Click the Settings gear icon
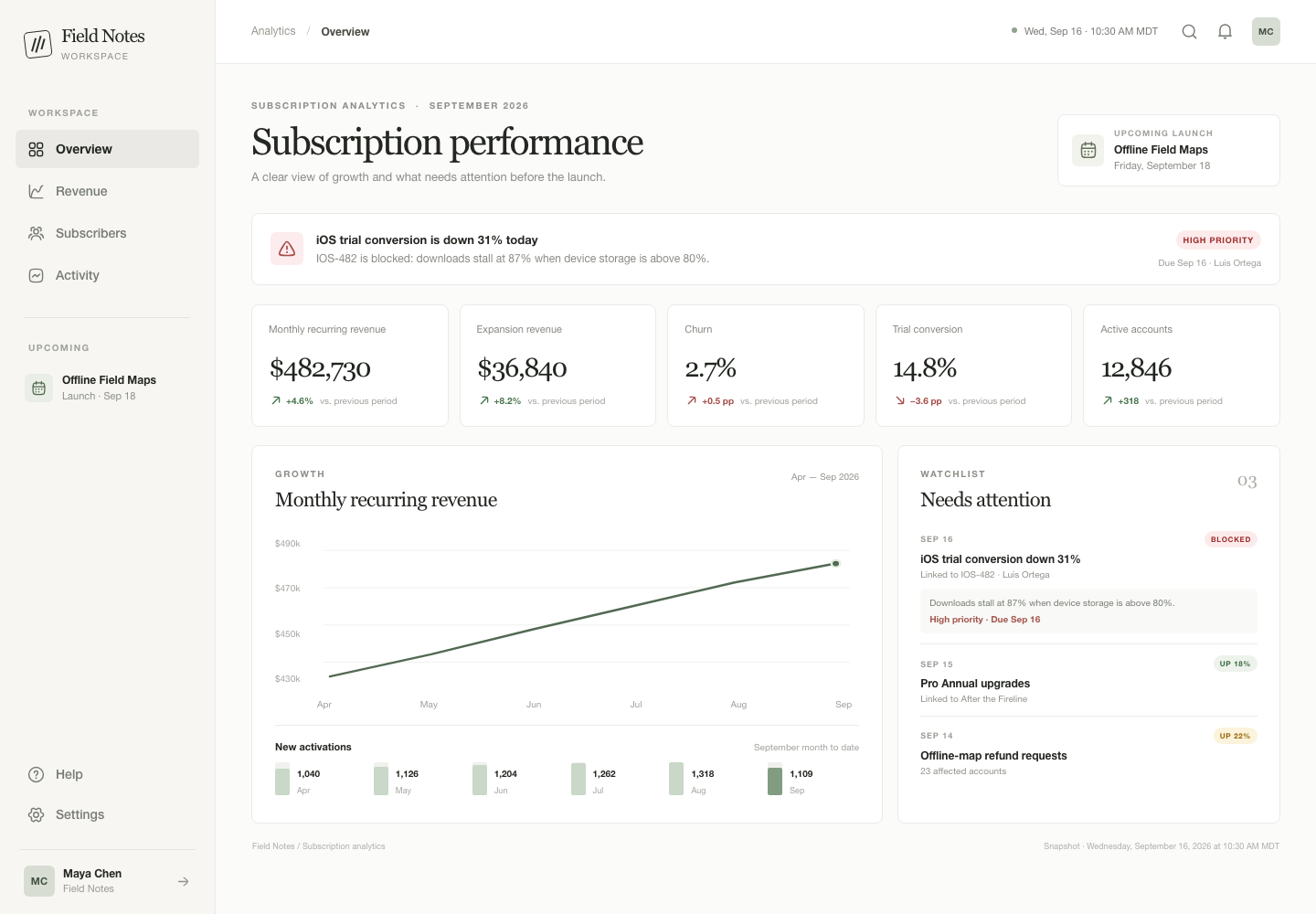Image resolution: width=1316 pixels, height=914 pixels. (37, 814)
